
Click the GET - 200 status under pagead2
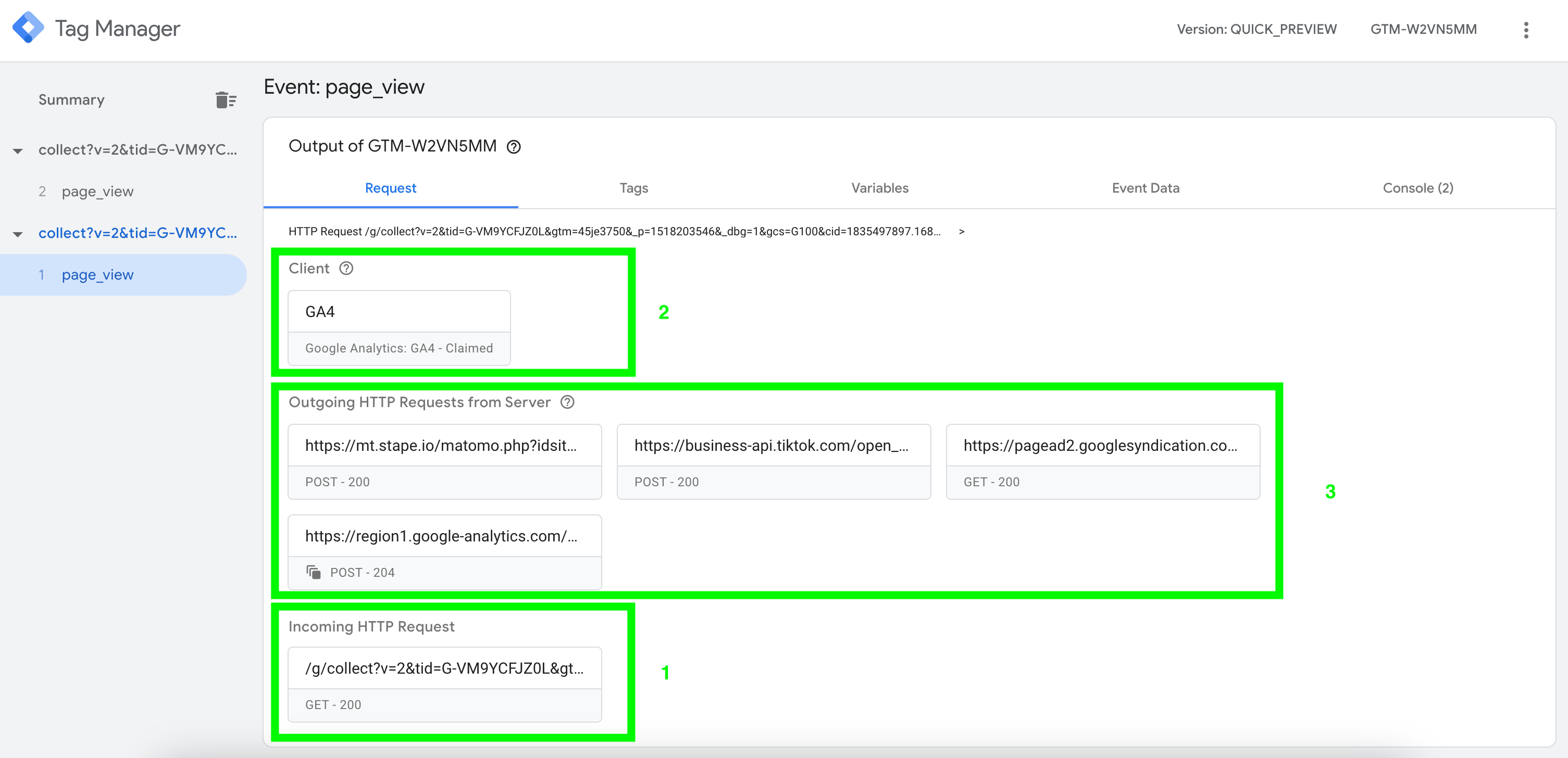tap(991, 482)
